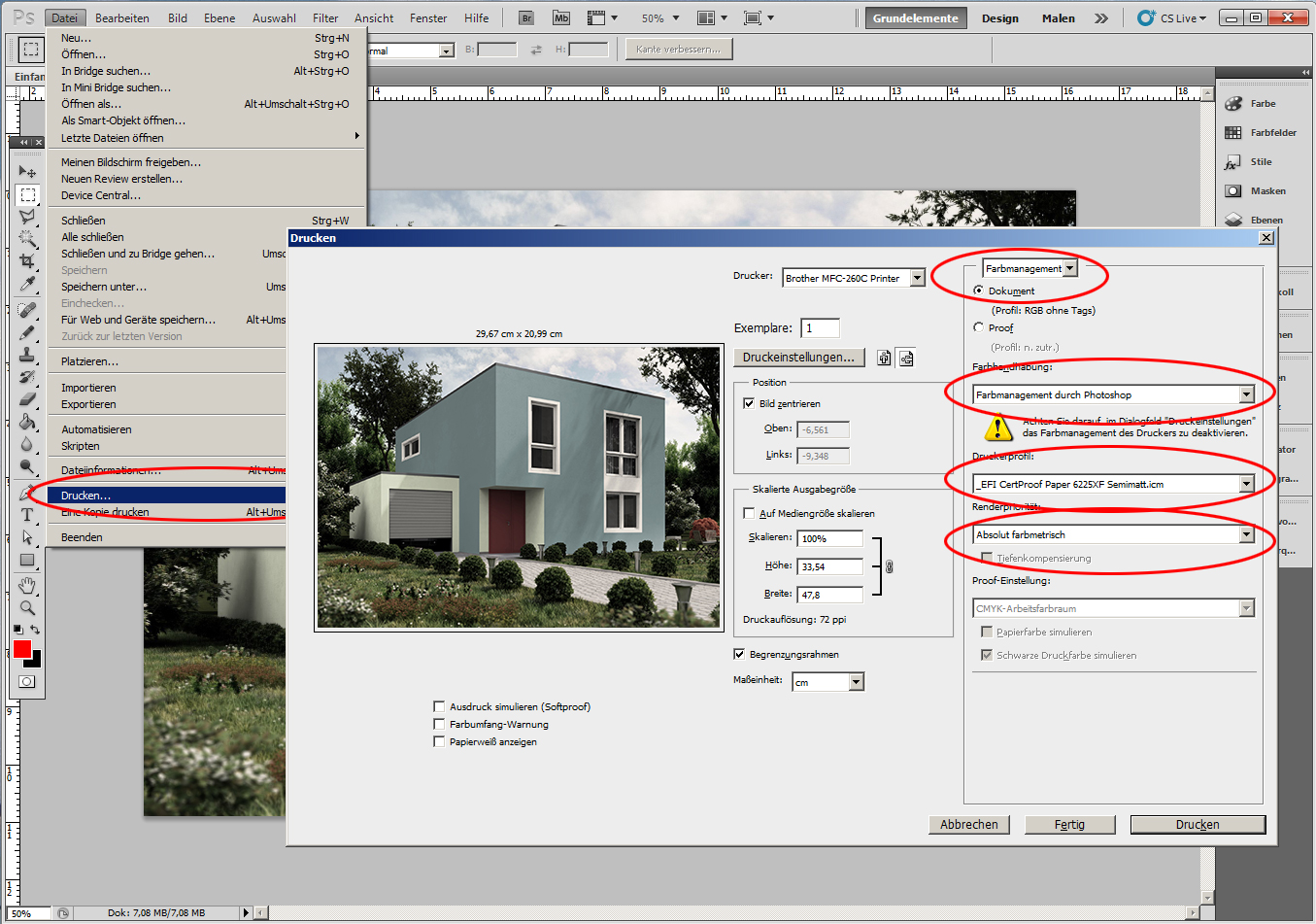
Task: Open the Stile panel icon
Action: [x=1233, y=162]
